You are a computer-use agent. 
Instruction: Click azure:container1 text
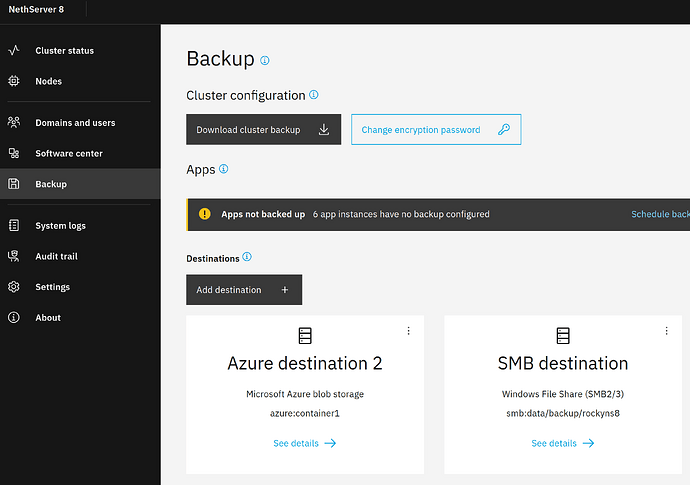pyautogui.click(x=305, y=413)
